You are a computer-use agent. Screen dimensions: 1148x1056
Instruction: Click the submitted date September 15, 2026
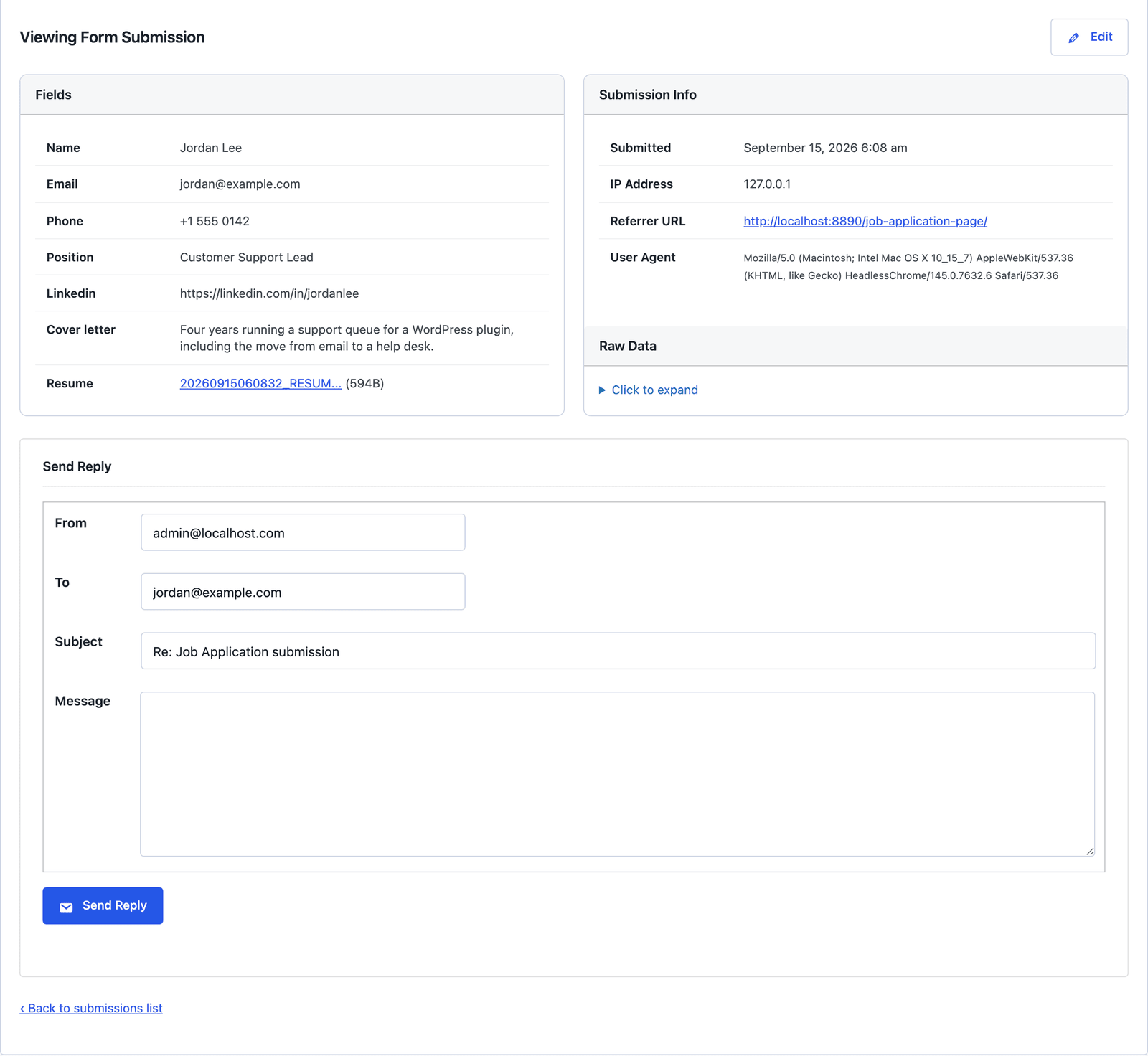pos(825,148)
